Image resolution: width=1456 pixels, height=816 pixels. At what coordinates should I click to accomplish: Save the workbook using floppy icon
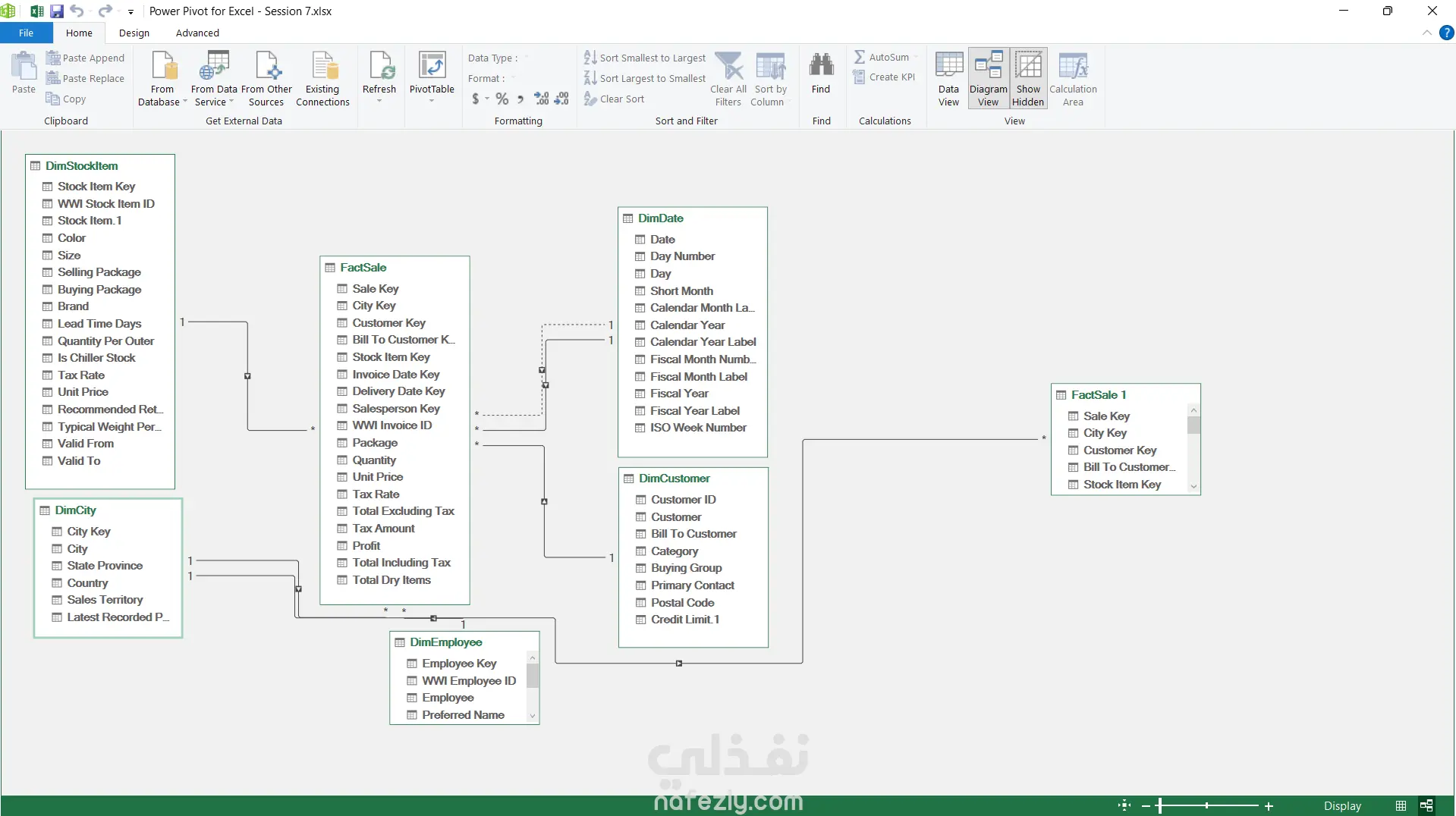pyautogui.click(x=57, y=11)
